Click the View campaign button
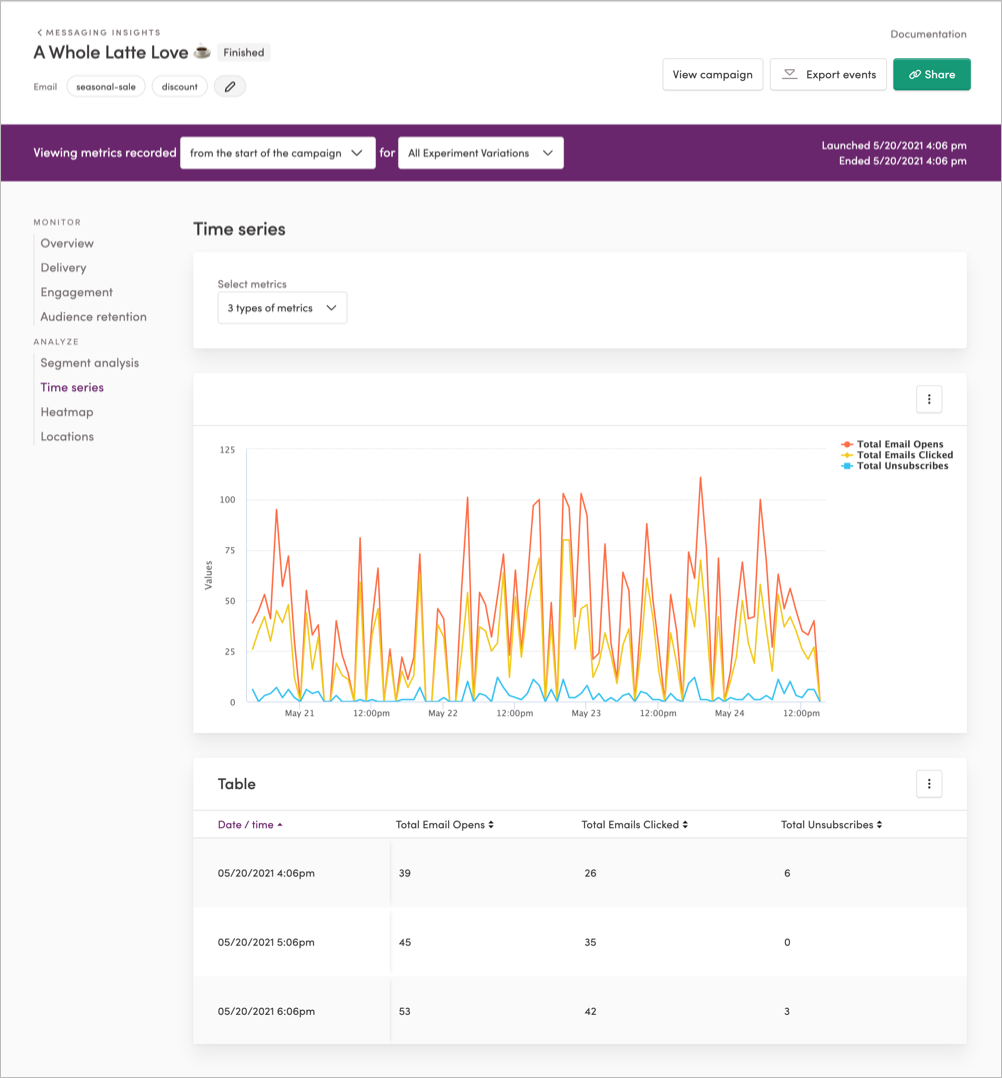The height and width of the screenshot is (1078, 1002). (712, 73)
